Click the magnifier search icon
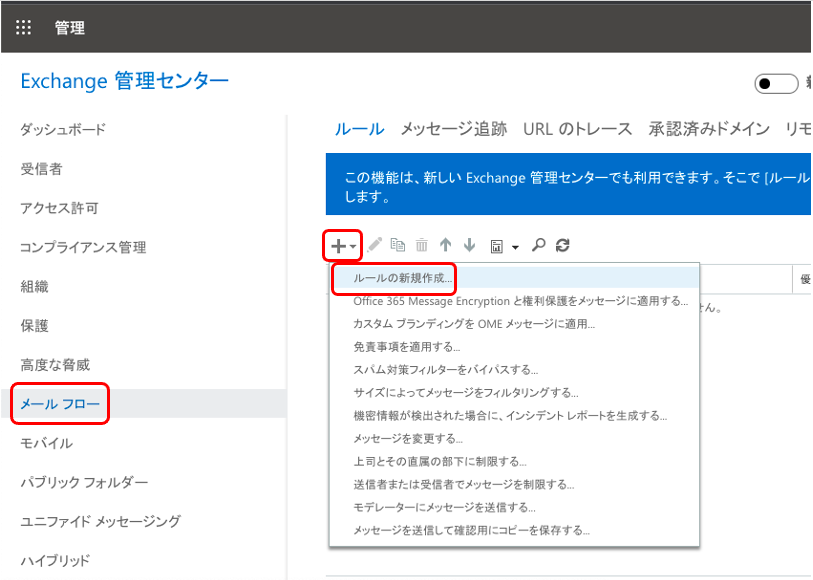The width and height of the screenshot is (813, 580). click(538, 245)
